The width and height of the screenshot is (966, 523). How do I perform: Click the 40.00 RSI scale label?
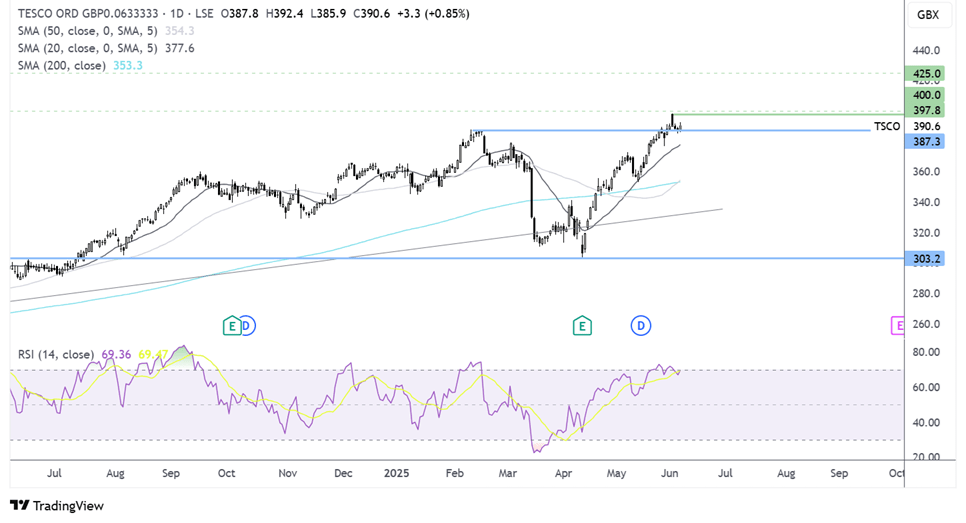pyautogui.click(x=927, y=423)
